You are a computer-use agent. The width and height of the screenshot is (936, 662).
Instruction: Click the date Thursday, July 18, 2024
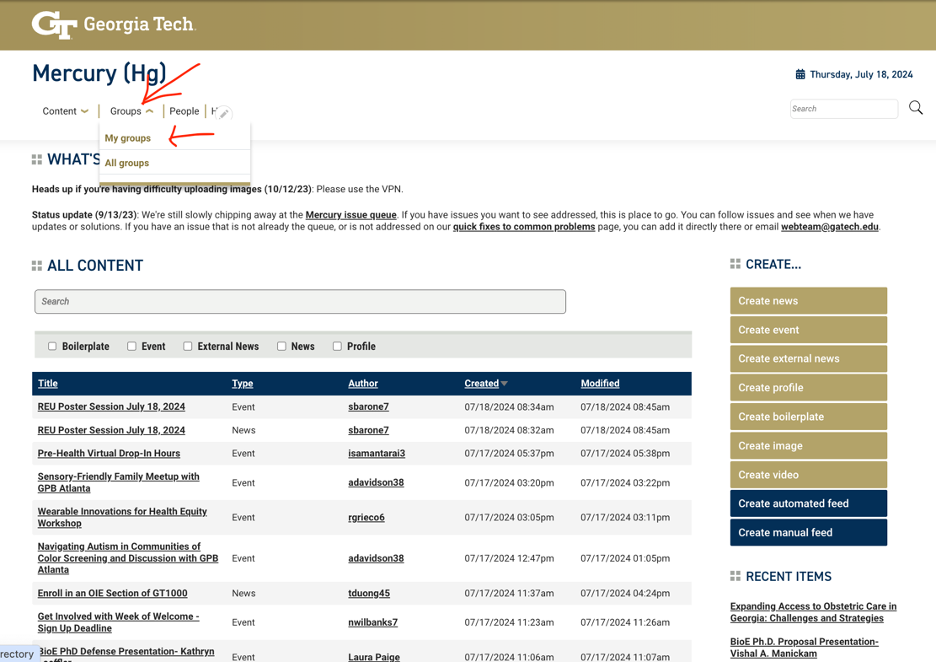pyautogui.click(x=861, y=74)
